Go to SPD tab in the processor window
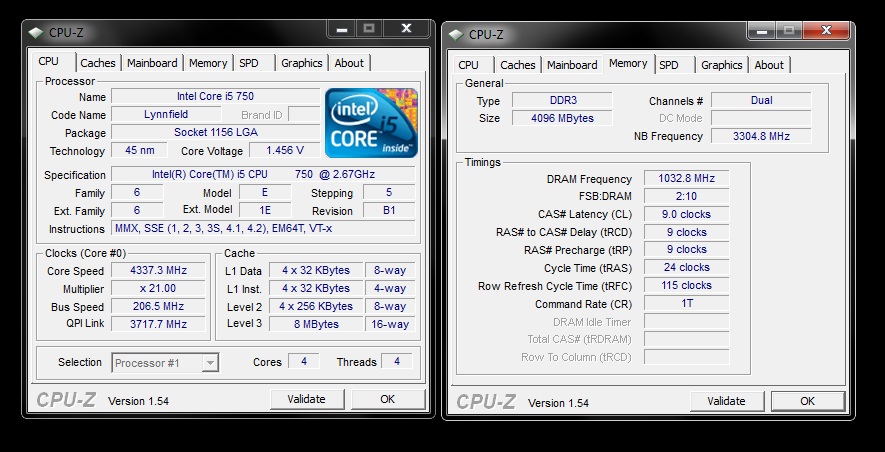This screenshot has width=885, height=452. [249, 63]
